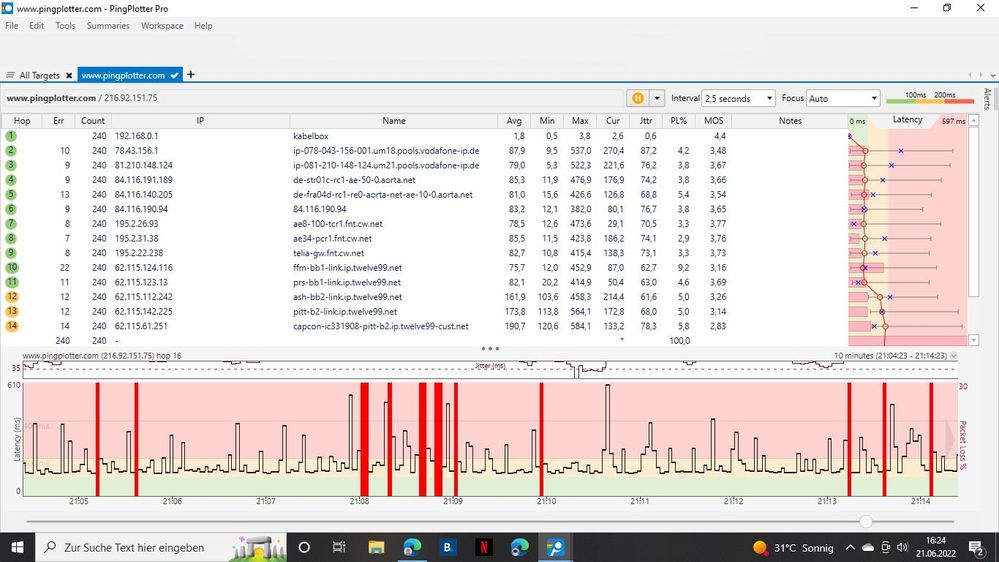Viewport: 999px width, 562px height.
Task: Select hop 5 green circle icon
Action: [11, 194]
